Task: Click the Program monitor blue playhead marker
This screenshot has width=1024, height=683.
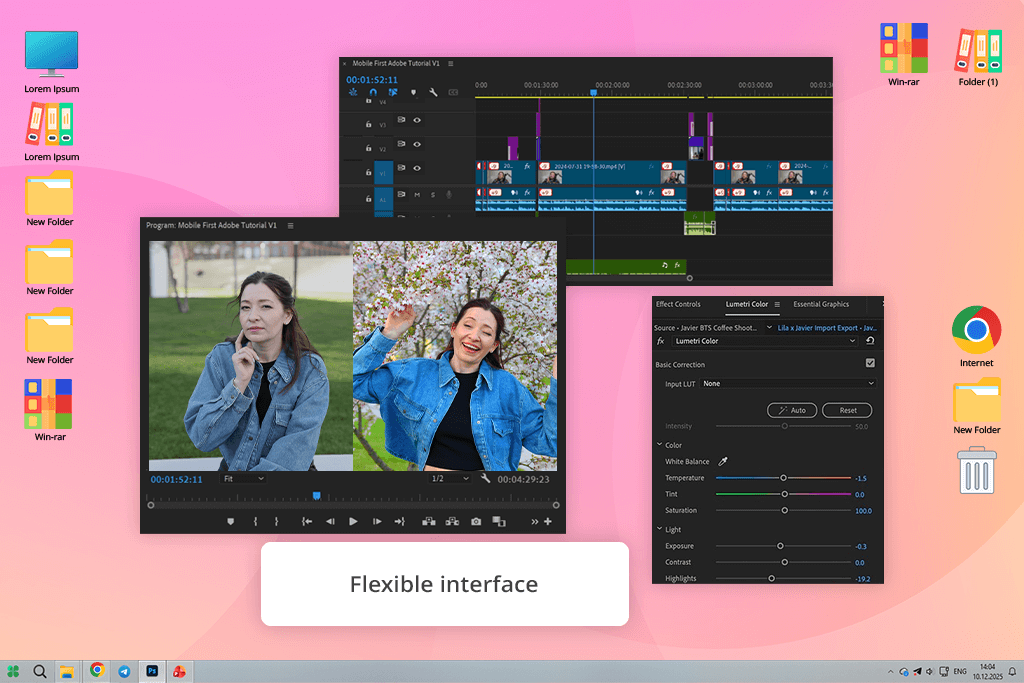Action: [x=317, y=496]
